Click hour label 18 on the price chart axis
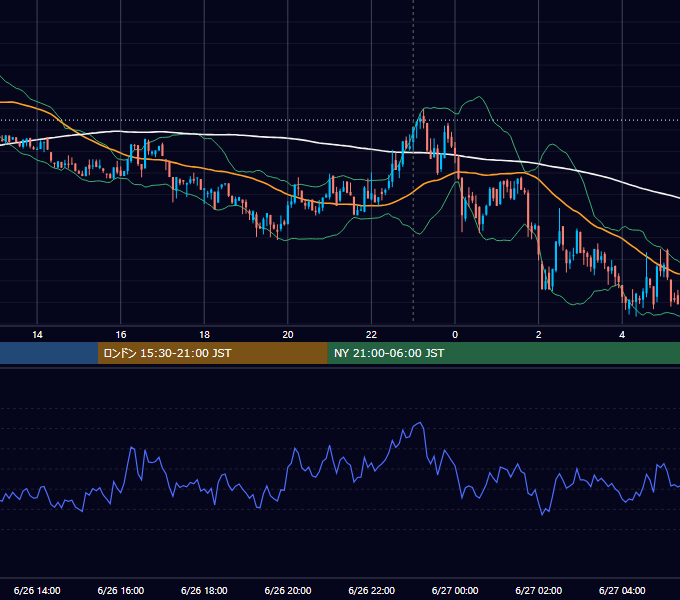This screenshot has height=600, width=680. point(204,334)
